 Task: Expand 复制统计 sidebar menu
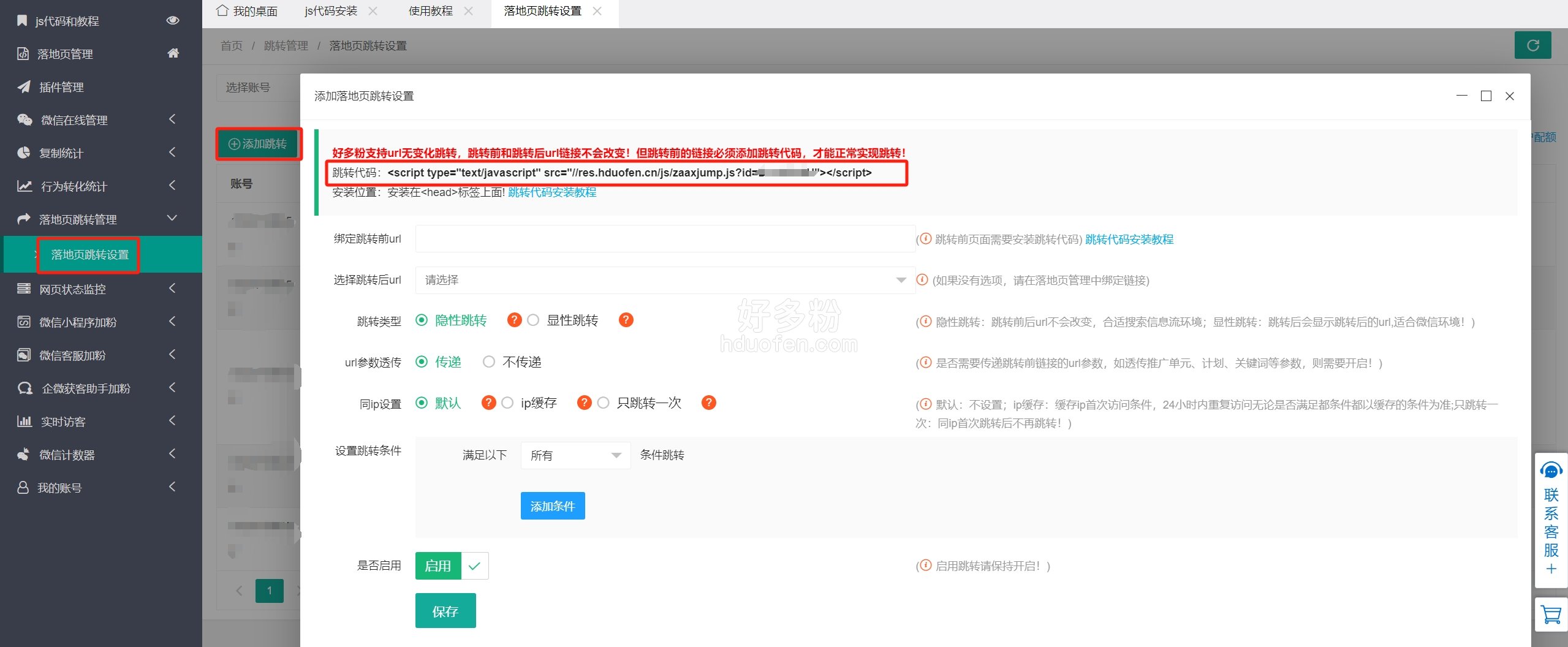click(172, 153)
